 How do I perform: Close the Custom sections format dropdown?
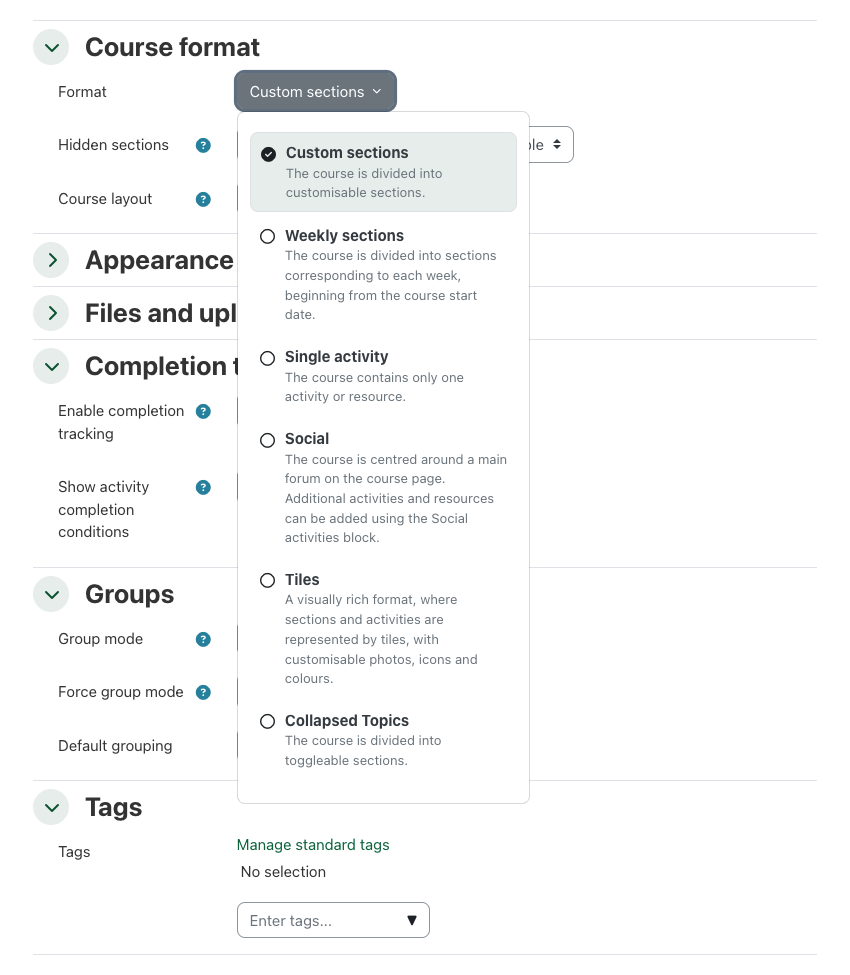click(x=315, y=92)
